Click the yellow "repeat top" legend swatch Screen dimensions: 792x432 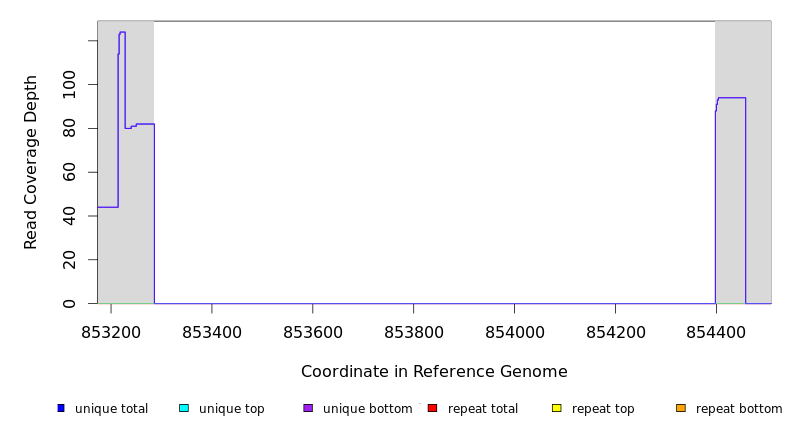pos(557,408)
